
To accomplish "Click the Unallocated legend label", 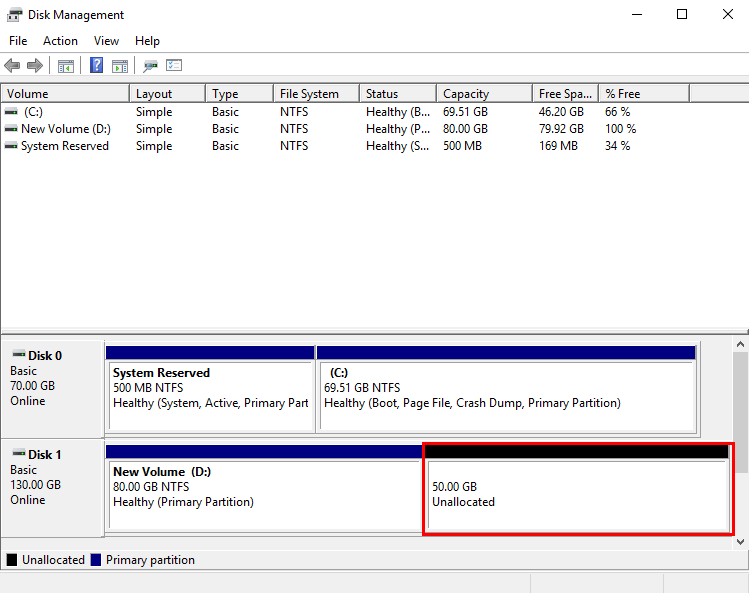I will [53, 560].
